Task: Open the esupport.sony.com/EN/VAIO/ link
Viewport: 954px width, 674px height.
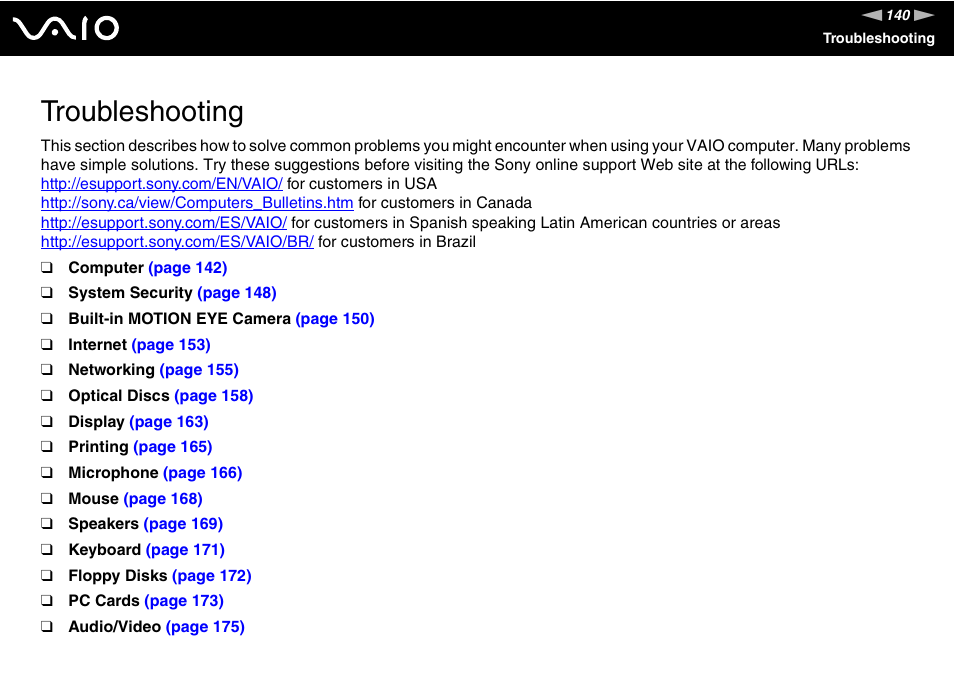Action: click(162, 184)
